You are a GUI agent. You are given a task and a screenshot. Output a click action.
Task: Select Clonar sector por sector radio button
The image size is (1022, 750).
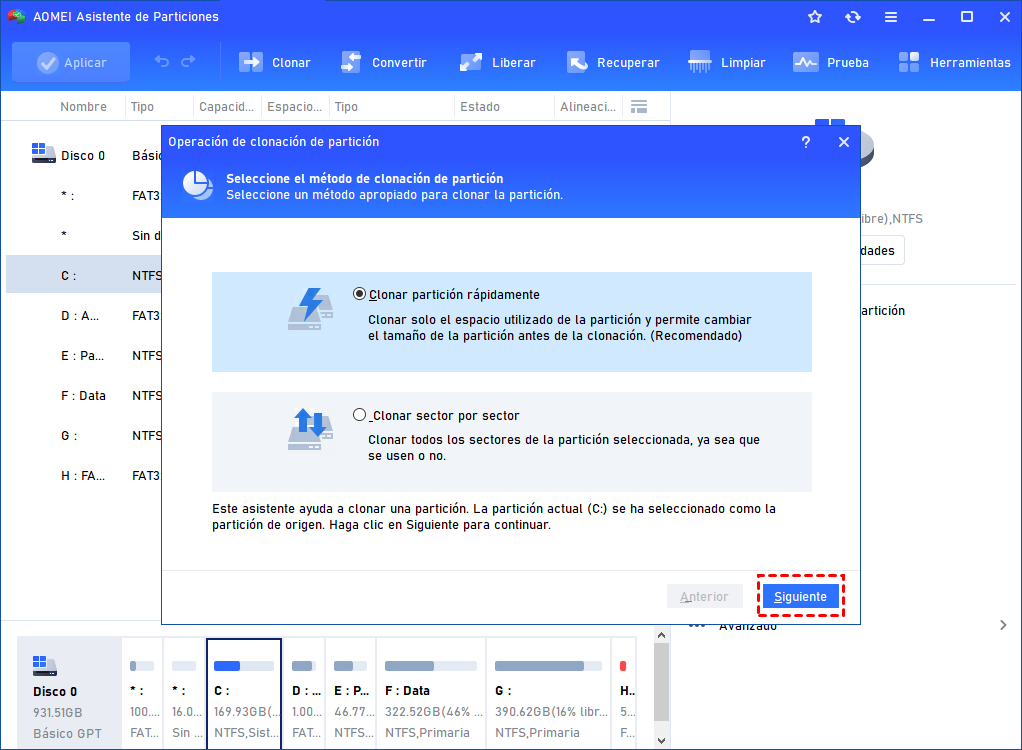click(x=359, y=414)
